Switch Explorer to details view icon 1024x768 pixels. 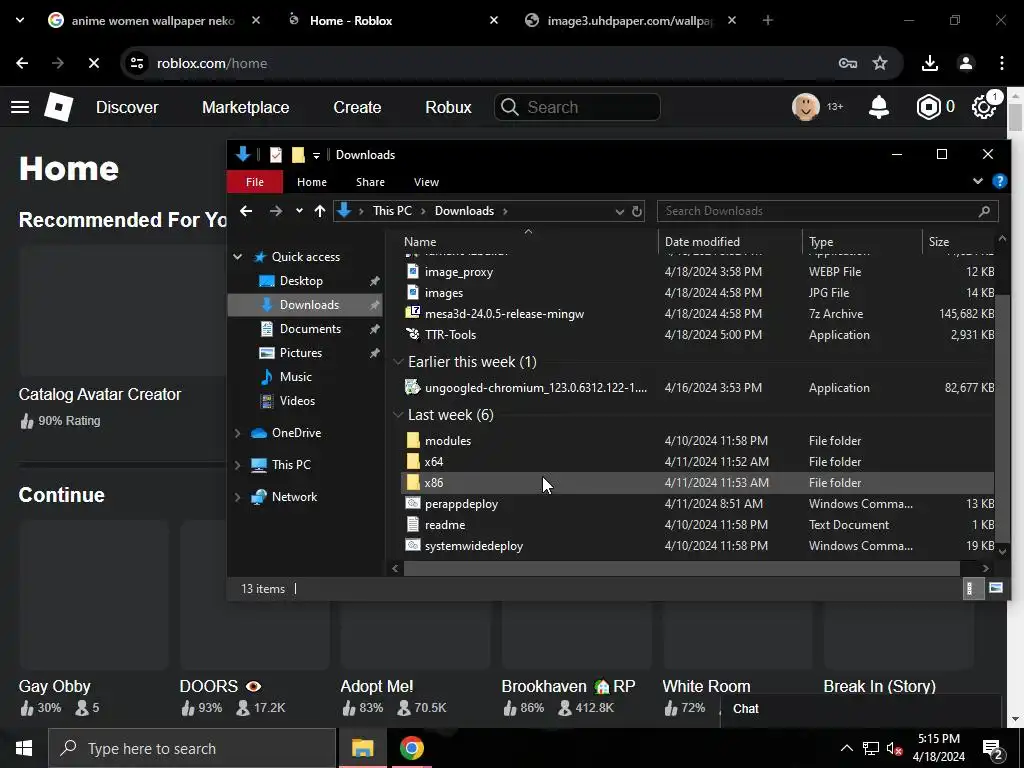coord(971,588)
